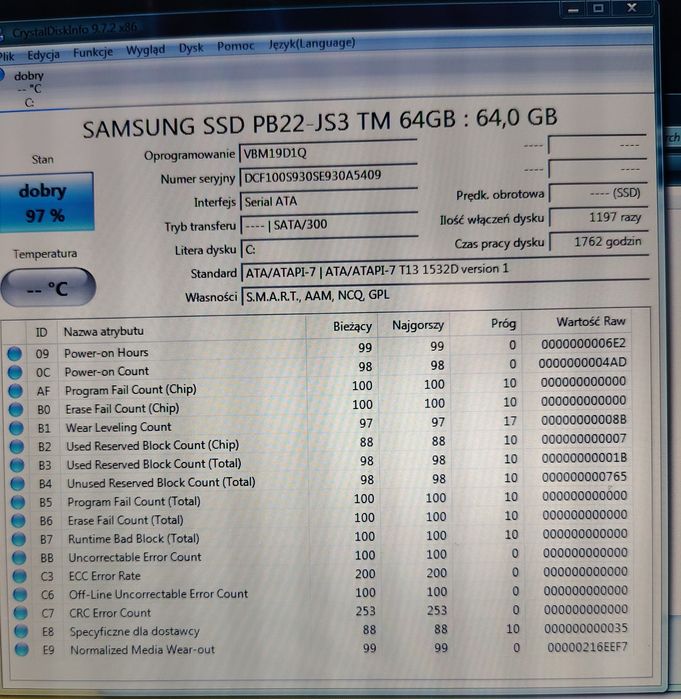
Task: Click status icon of Off-Line Uncorrectable Error Count
Action: (20, 595)
